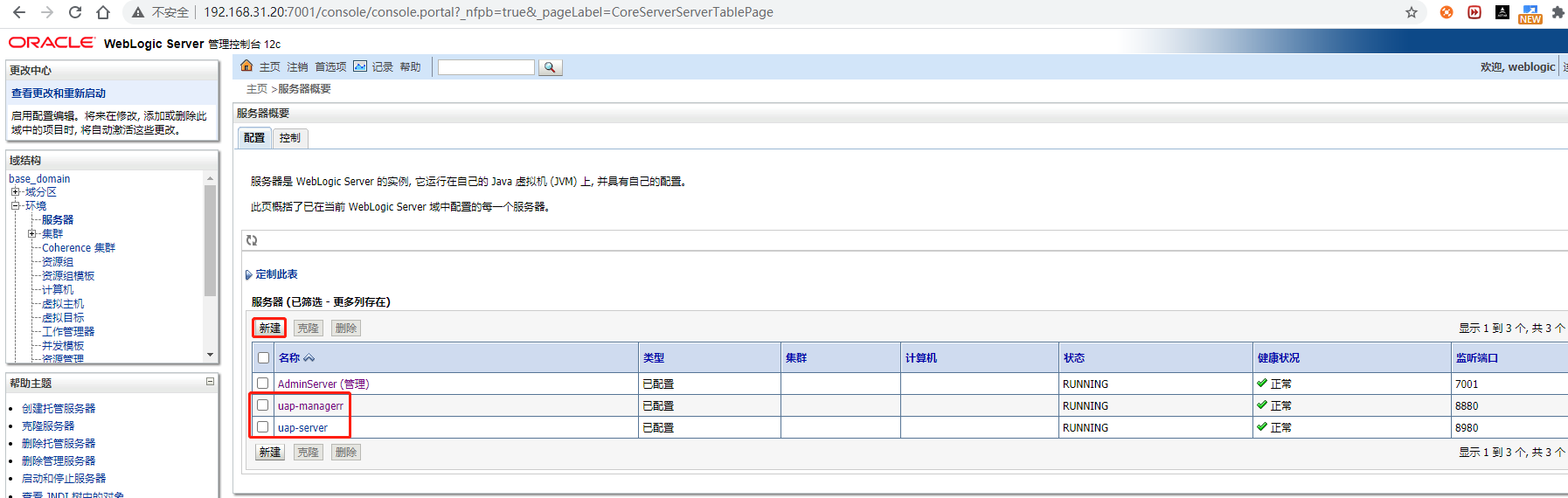Open 帮助 help menu
This screenshot has width=1568, height=498.
click(410, 67)
